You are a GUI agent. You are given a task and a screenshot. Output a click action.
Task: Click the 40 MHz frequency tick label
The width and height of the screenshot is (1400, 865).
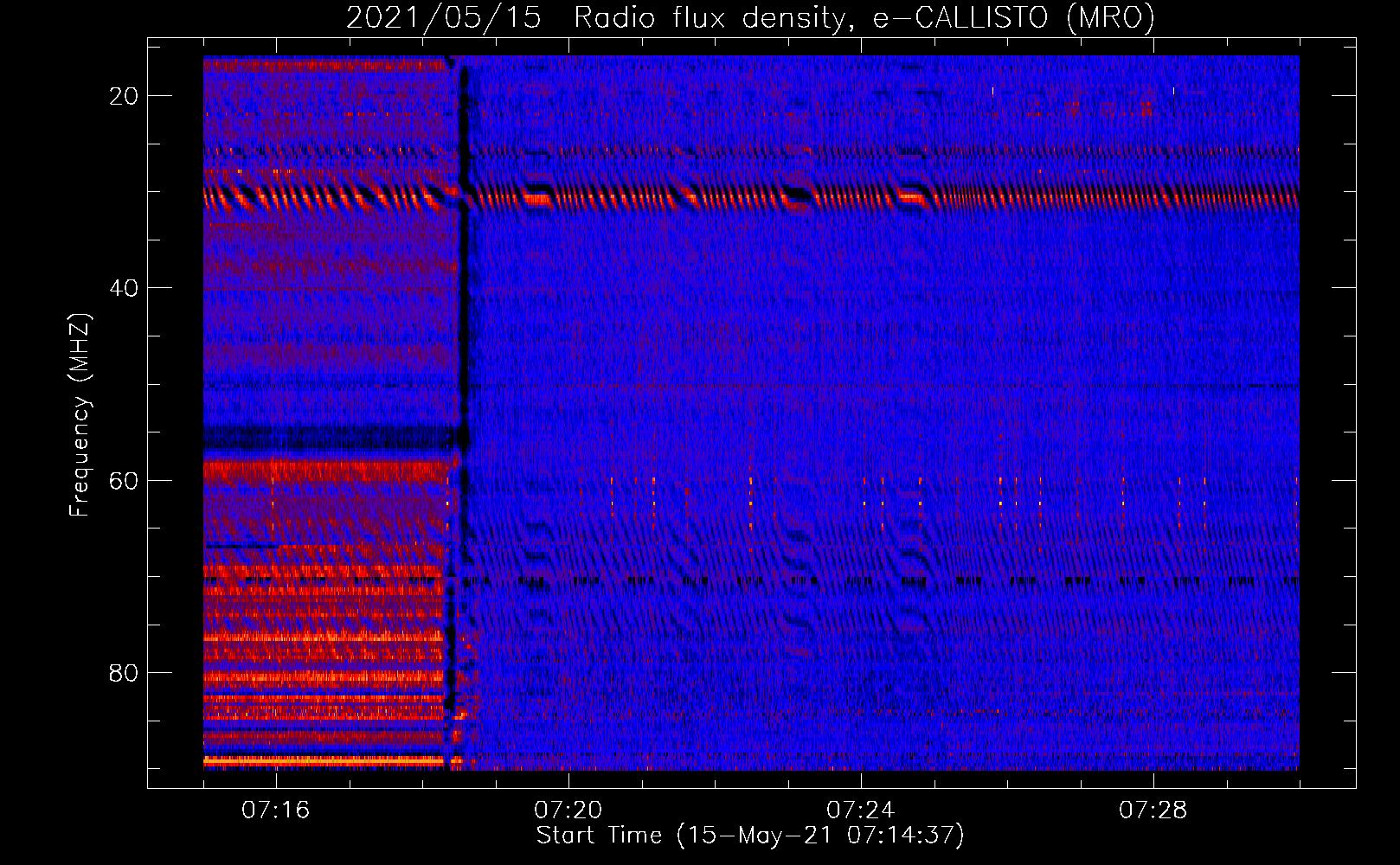(x=124, y=288)
